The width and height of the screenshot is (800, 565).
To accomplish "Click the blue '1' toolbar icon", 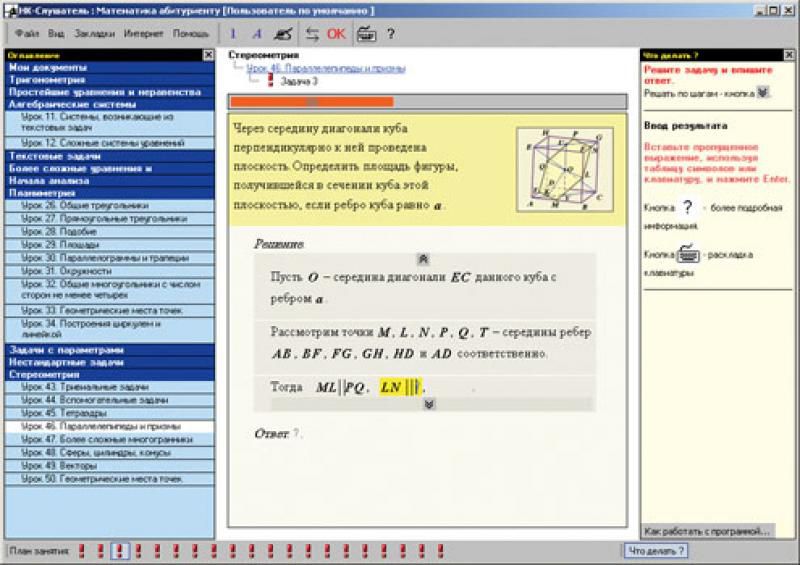I will click(x=232, y=33).
